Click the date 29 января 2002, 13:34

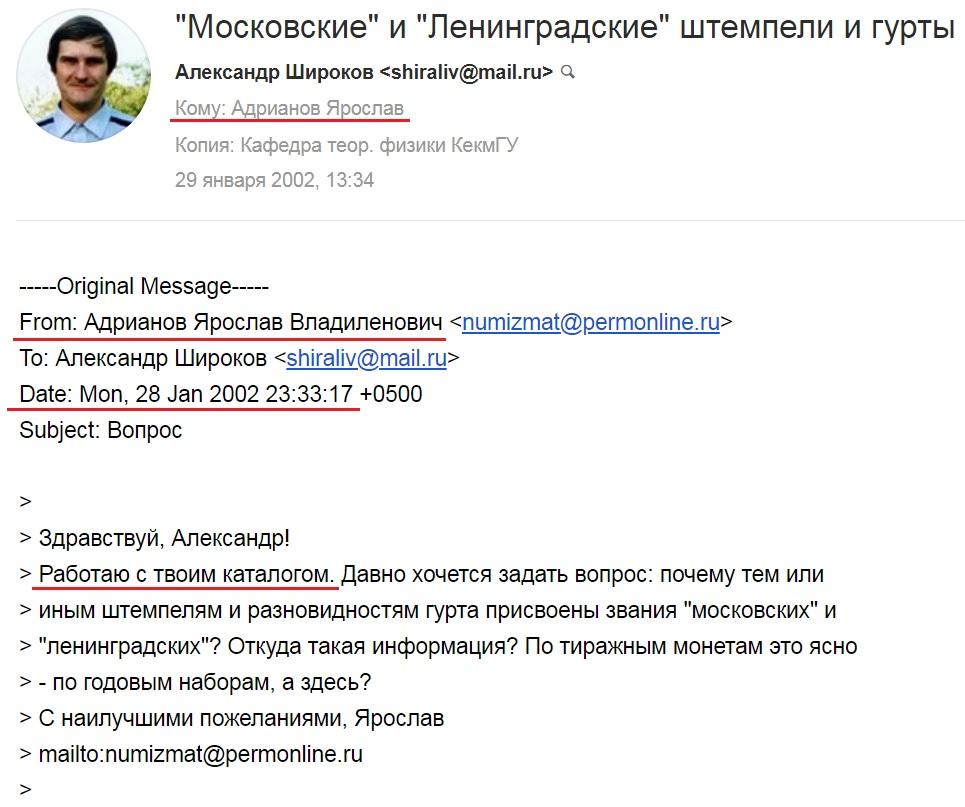pos(274,180)
